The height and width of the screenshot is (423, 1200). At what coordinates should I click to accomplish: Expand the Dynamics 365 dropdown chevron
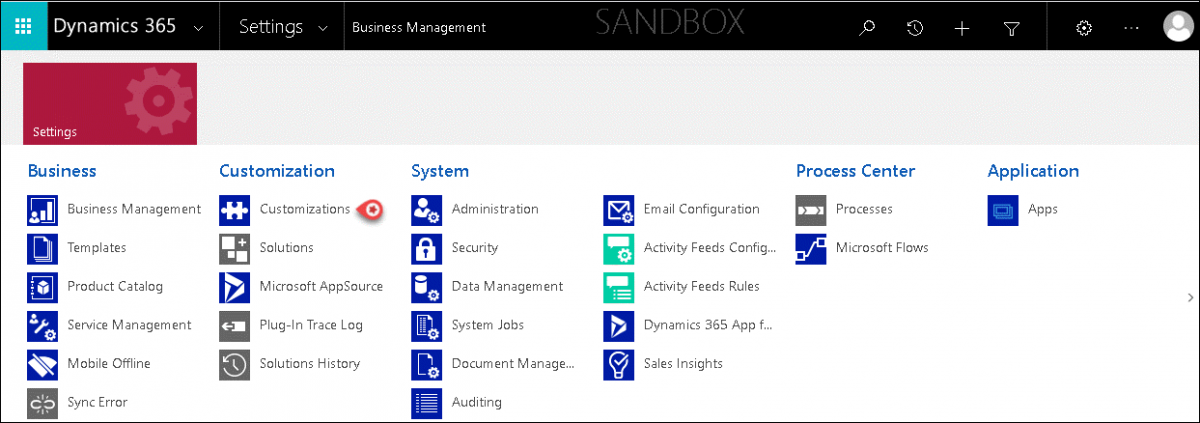[x=197, y=29]
